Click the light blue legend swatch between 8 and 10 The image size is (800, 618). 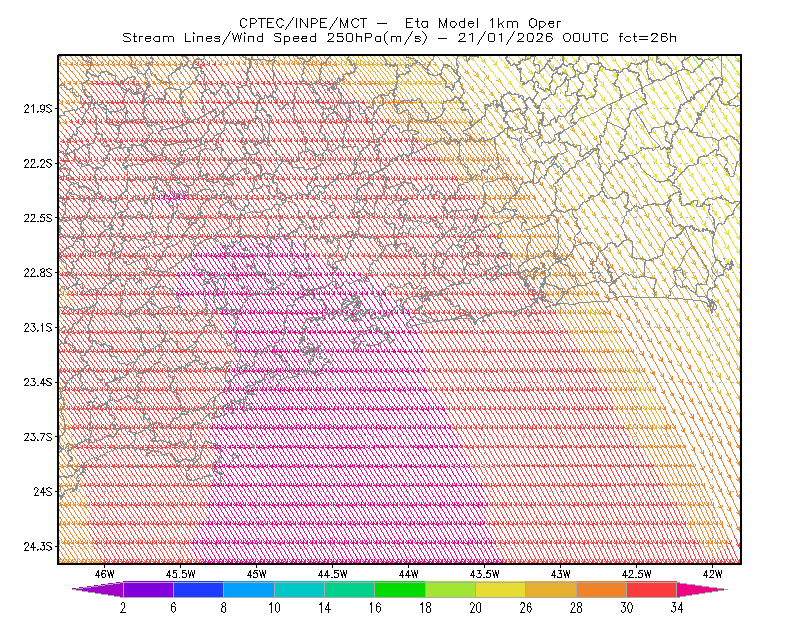[249, 589]
